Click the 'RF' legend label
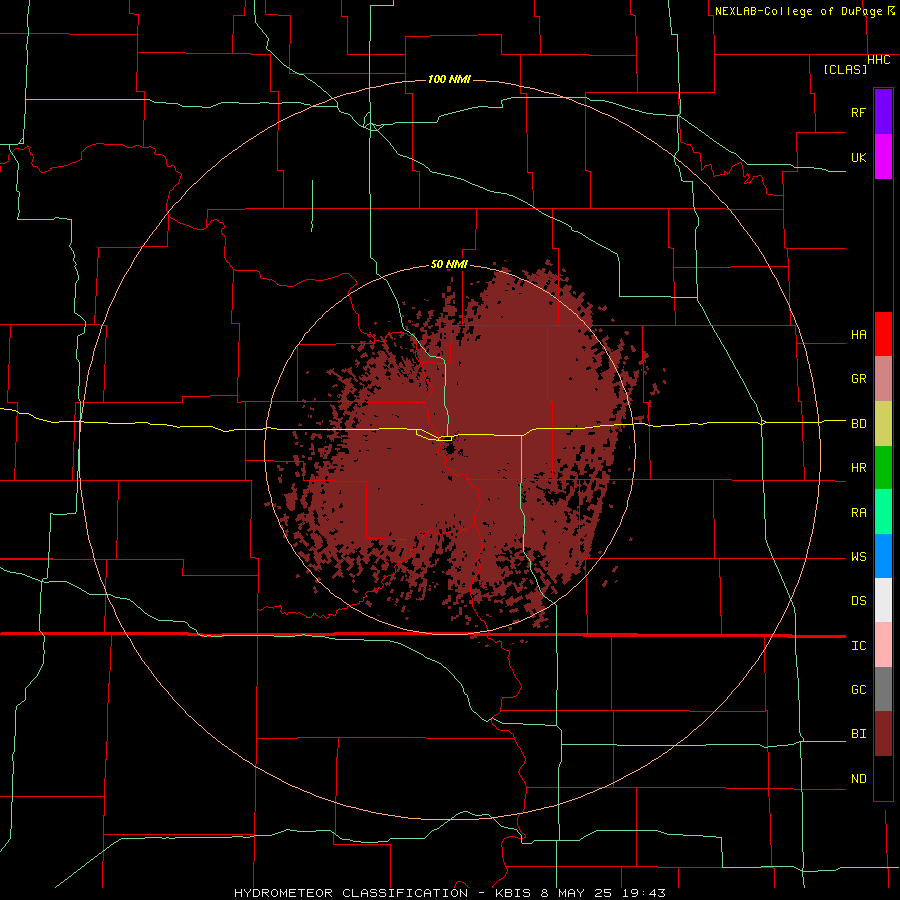The image size is (900, 900). pos(858,112)
